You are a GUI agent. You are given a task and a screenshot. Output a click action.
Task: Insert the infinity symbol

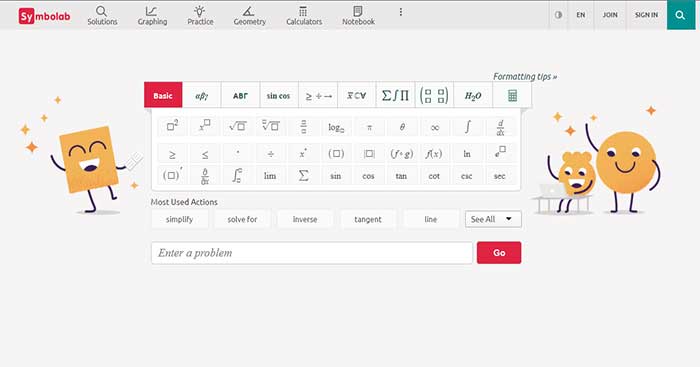[x=434, y=127]
